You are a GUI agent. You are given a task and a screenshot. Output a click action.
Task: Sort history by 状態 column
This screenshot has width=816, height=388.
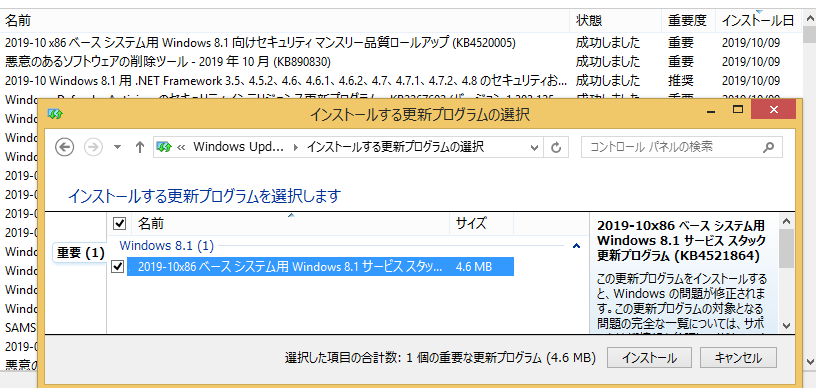[x=616, y=21]
